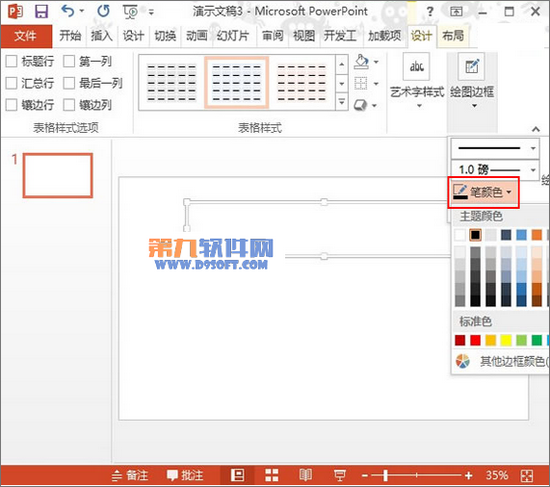Open the 文件 (File) tab
Image resolution: width=550 pixels, height=487 pixels.
(26, 36)
